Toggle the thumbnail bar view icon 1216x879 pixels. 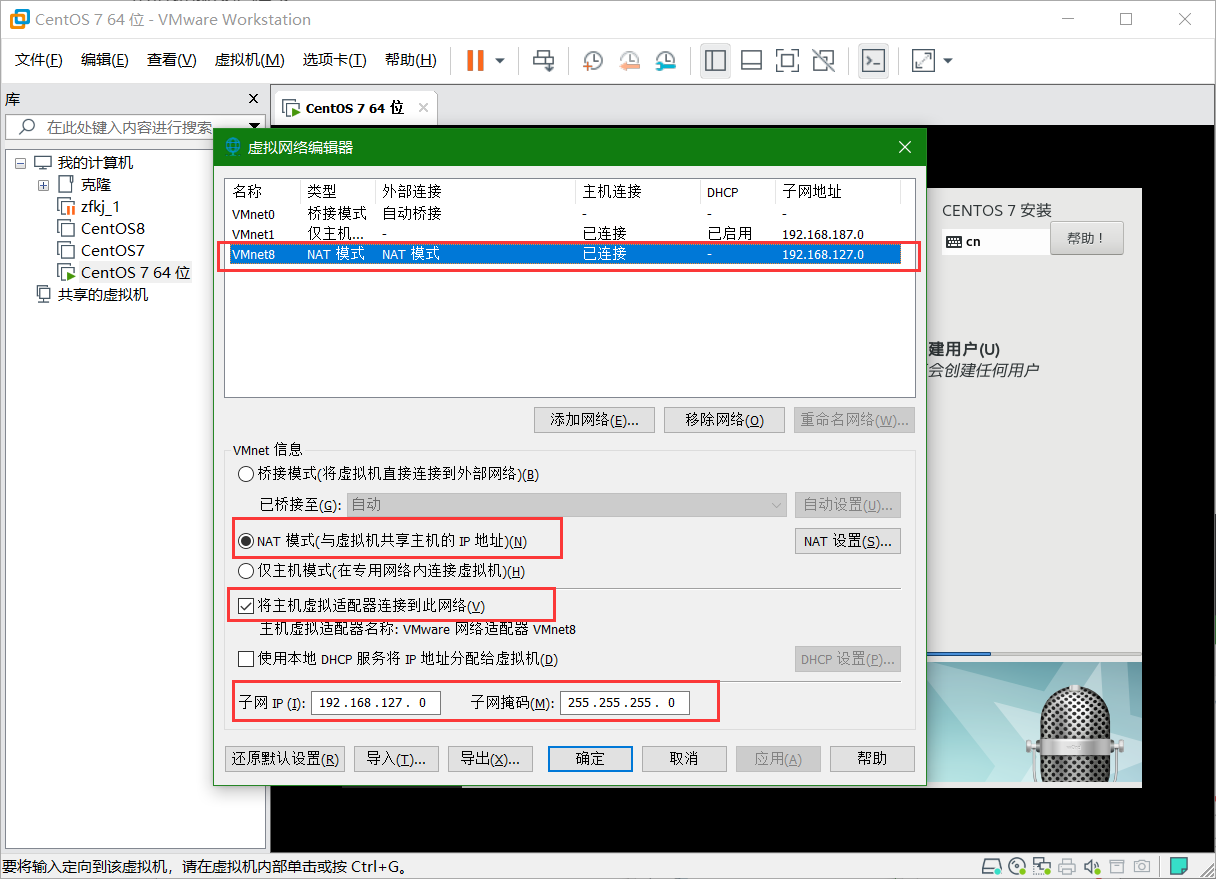pos(751,61)
